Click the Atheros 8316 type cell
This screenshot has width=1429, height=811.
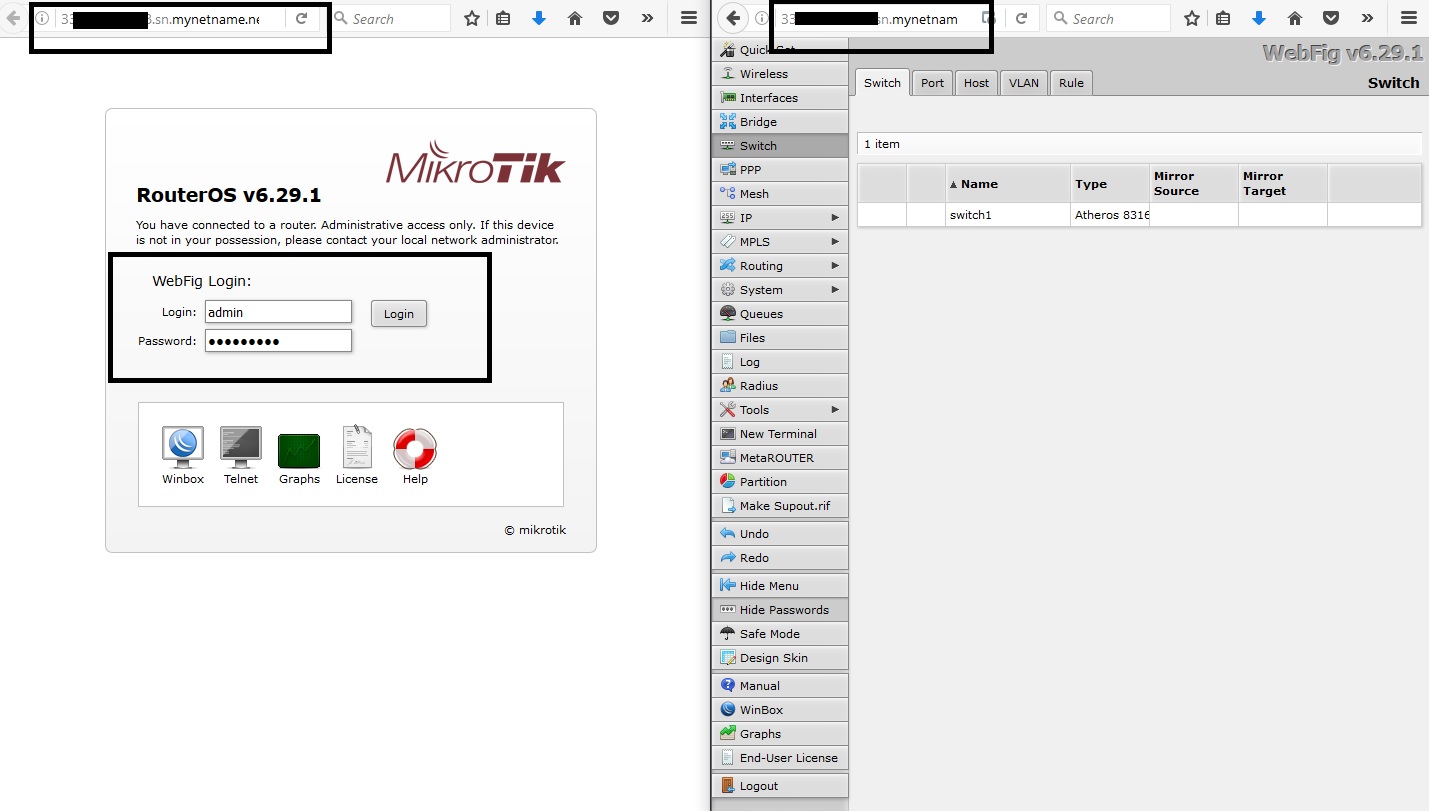(x=1110, y=215)
